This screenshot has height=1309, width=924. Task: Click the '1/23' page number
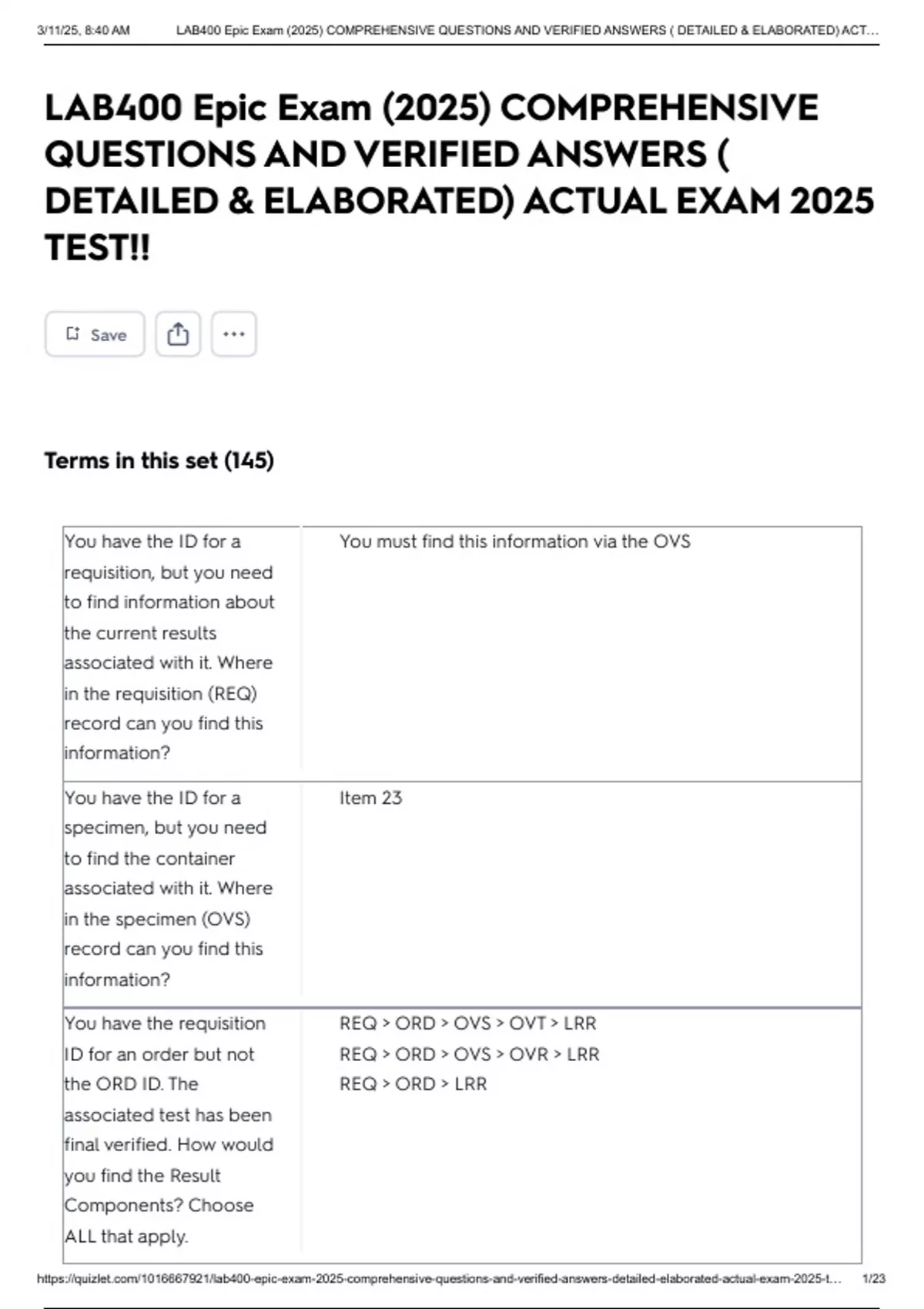873,1278
